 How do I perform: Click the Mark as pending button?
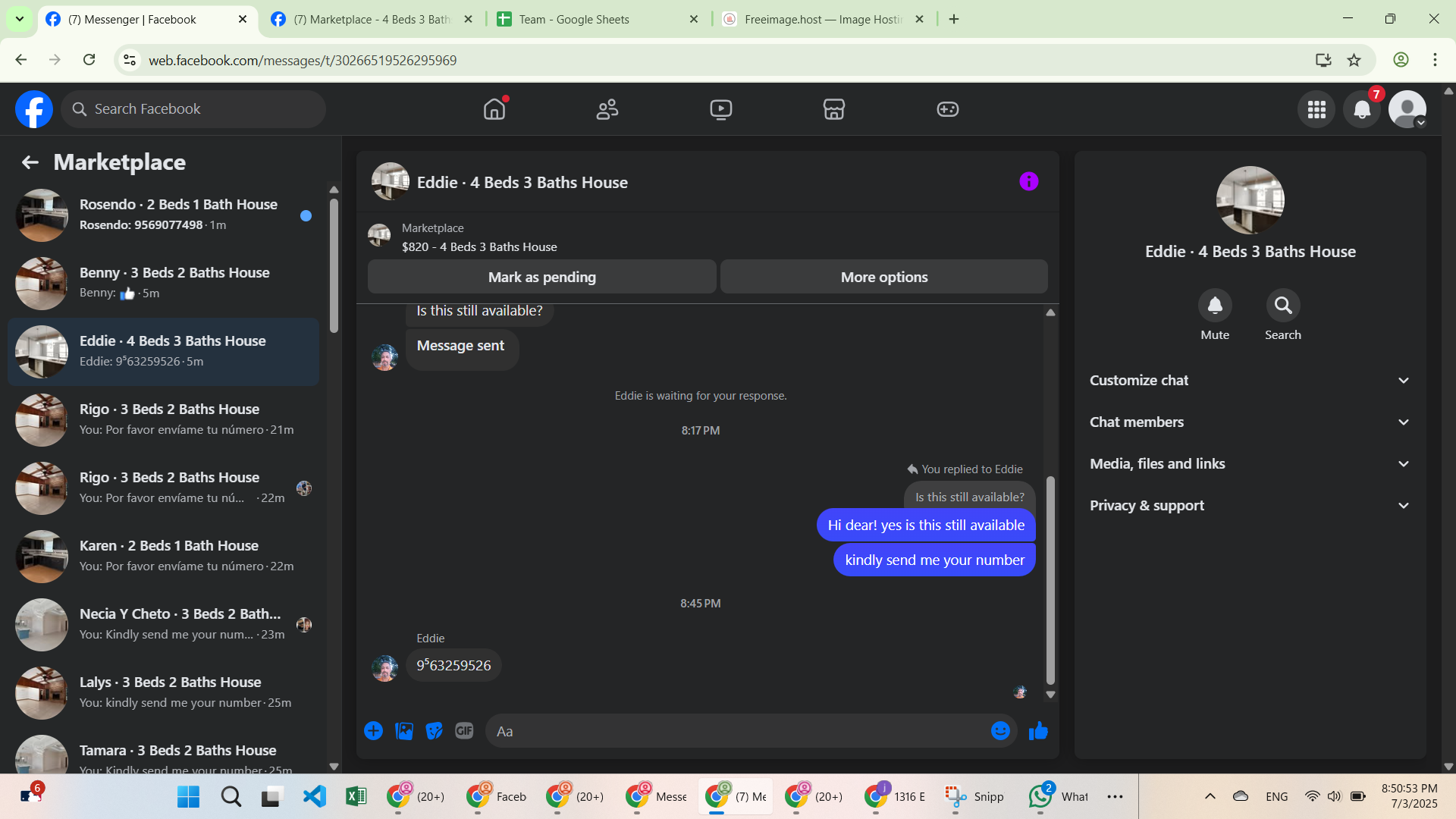(x=541, y=277)
